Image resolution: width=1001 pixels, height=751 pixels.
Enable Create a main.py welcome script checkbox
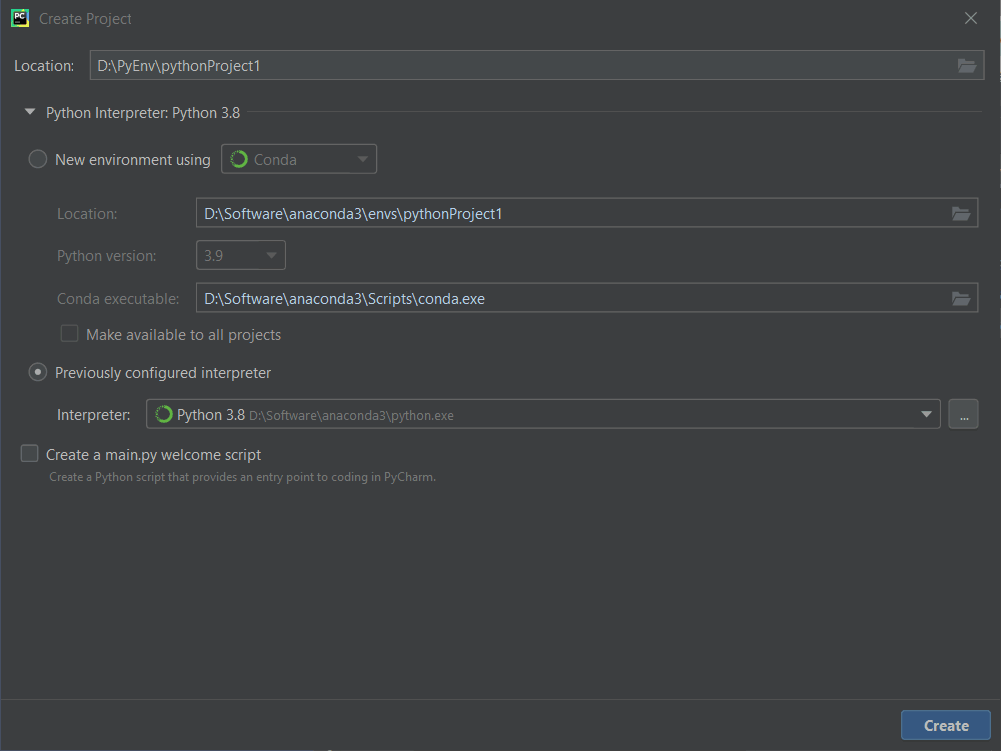click(x=29, y=453)
